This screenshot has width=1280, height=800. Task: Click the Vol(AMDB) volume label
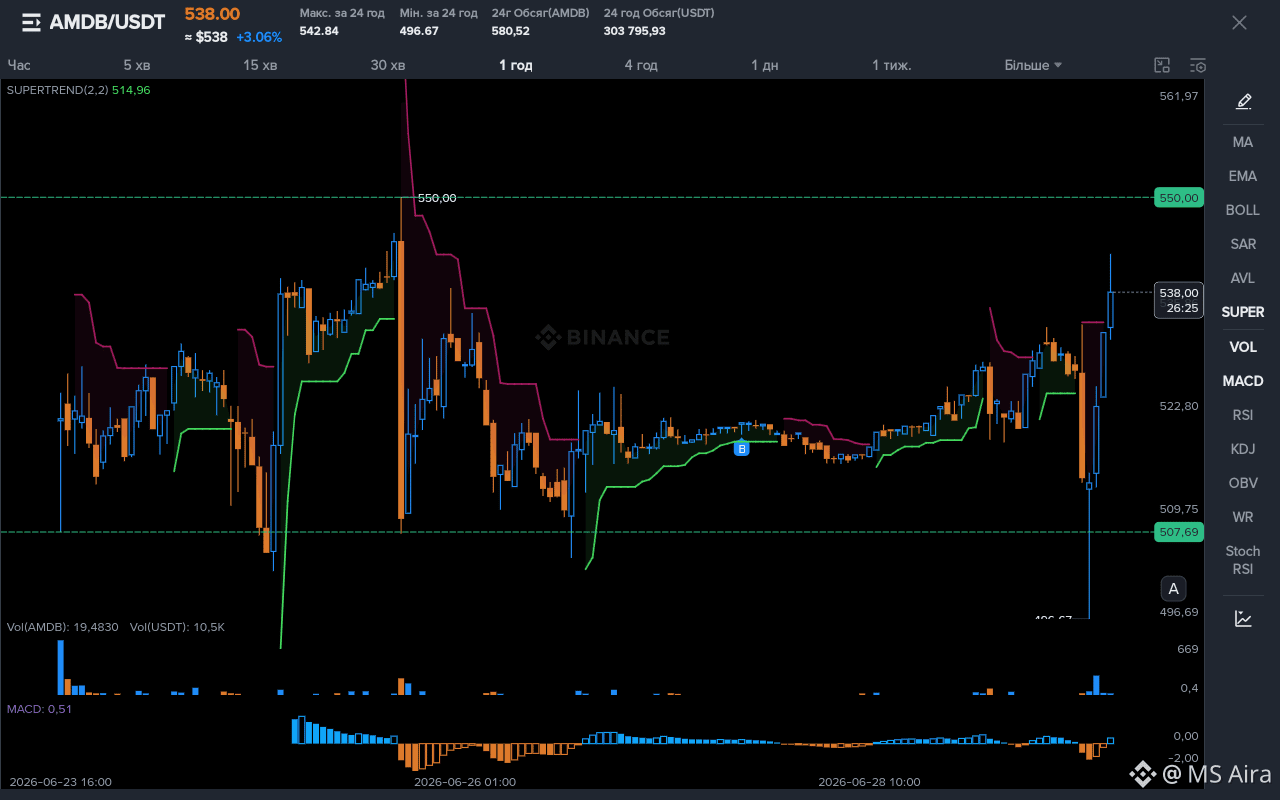[63, 627]
